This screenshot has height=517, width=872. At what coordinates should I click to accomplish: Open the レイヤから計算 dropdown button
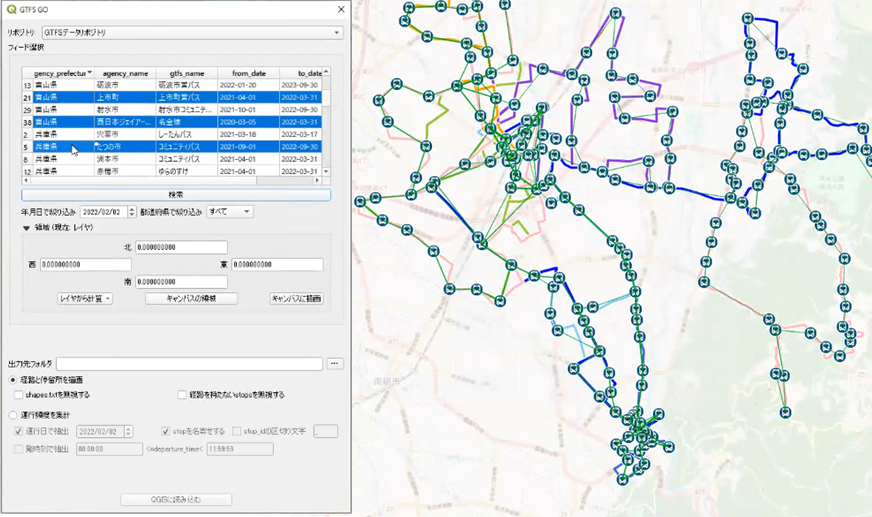pos(85,299)
